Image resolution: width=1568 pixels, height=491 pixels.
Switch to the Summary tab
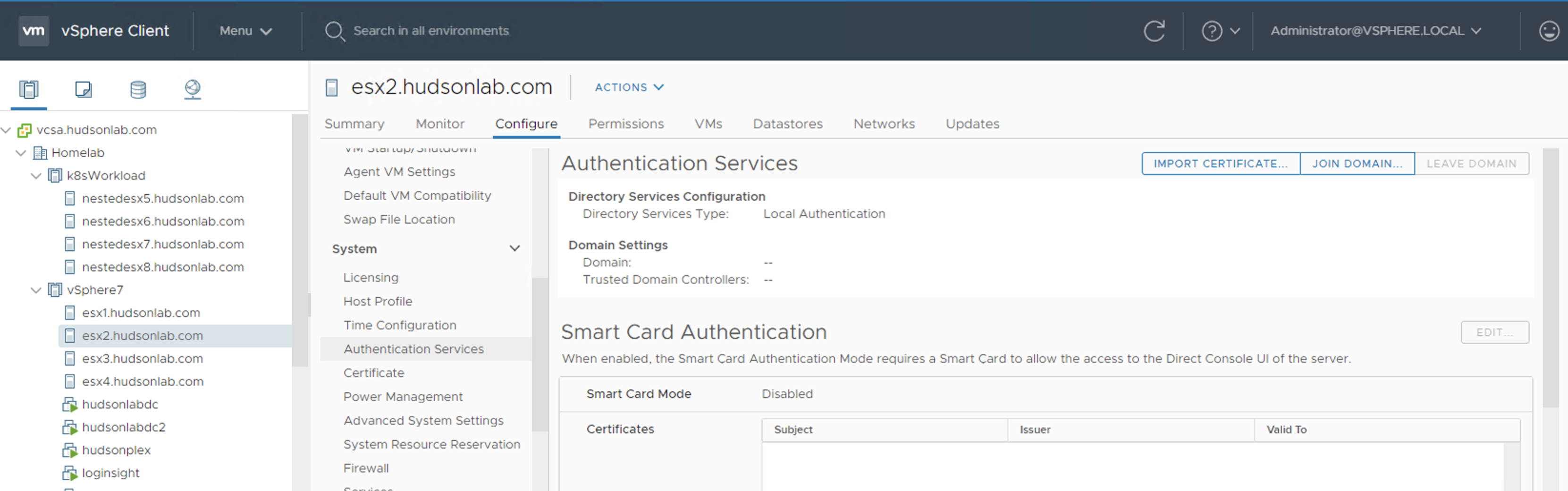click(x=354, y=124)
